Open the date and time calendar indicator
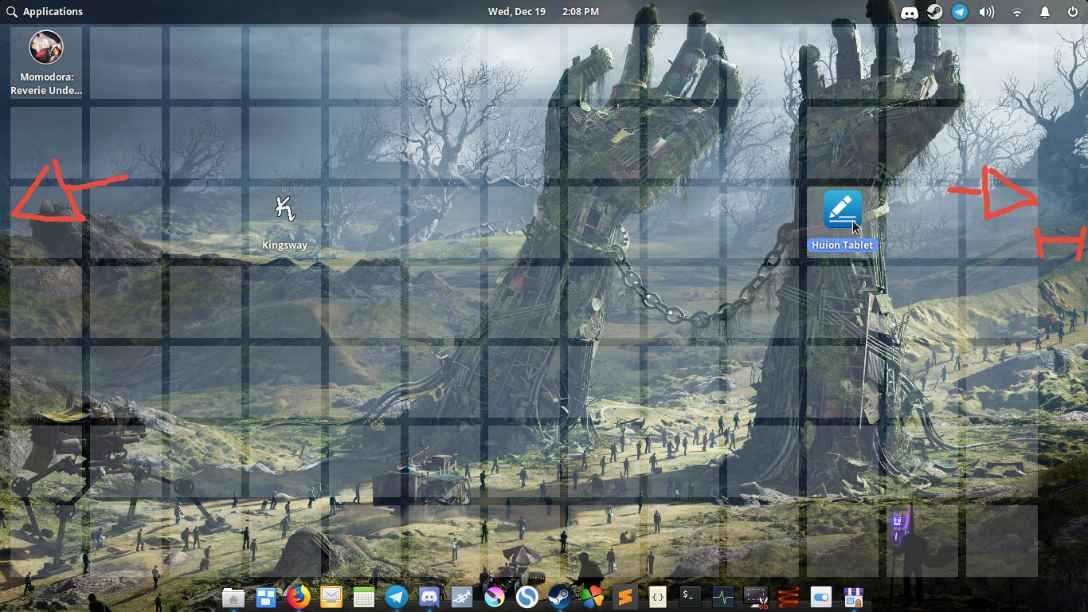 [x=543, y=12]
